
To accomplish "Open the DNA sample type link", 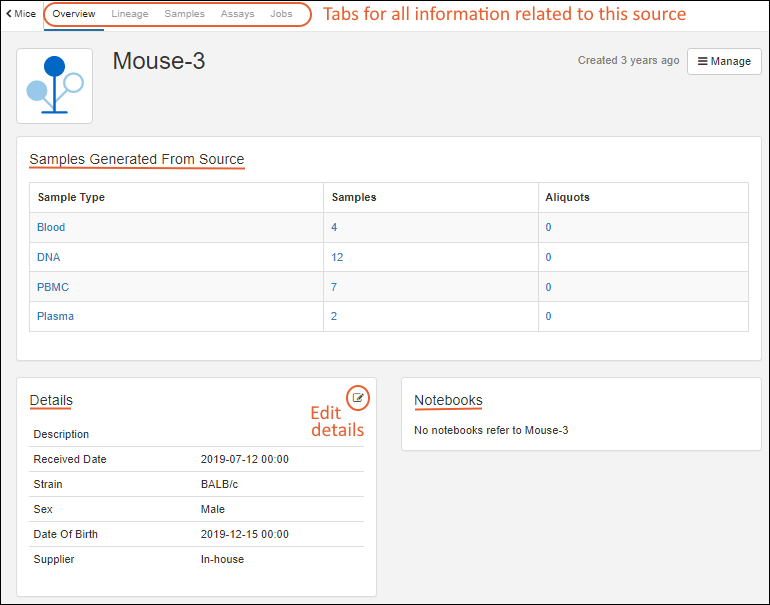I will pyautogui.click(x=48, y=257).
